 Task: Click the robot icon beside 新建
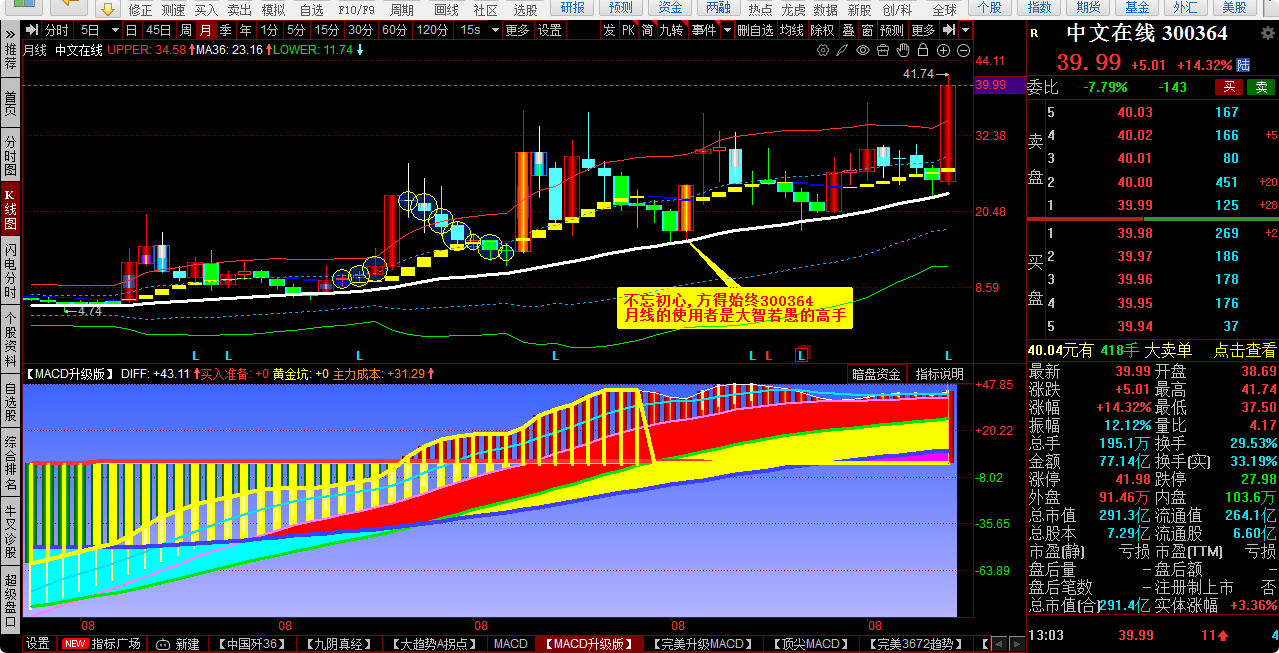coord(163,644)
